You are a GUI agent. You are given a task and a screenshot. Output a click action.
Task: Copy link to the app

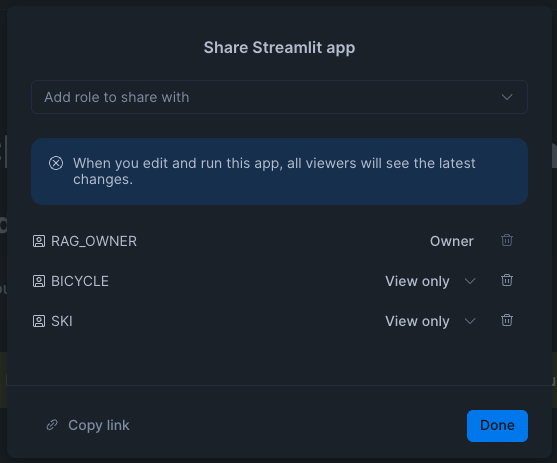88,425
